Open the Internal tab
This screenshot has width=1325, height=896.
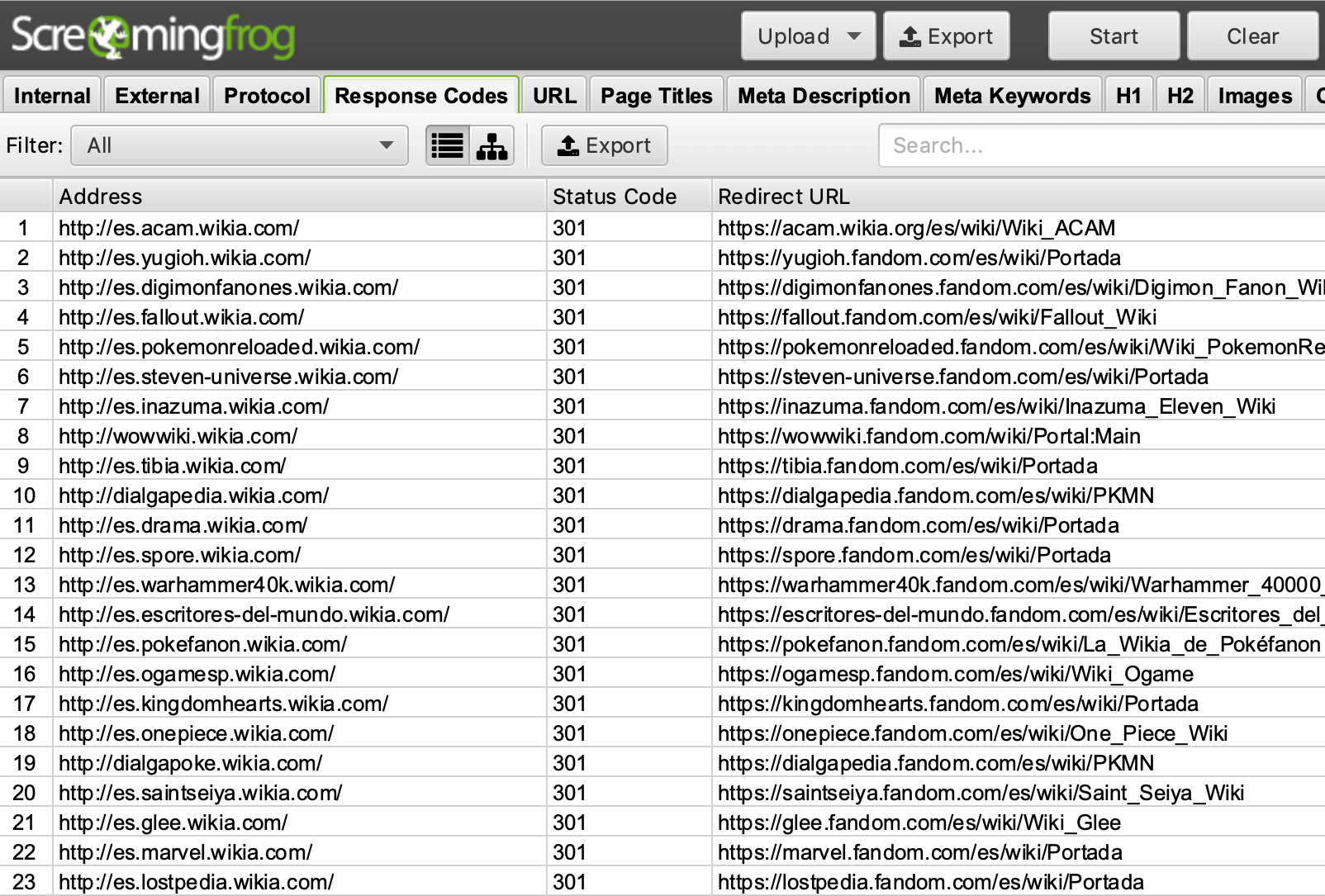[x=52, y=96]
